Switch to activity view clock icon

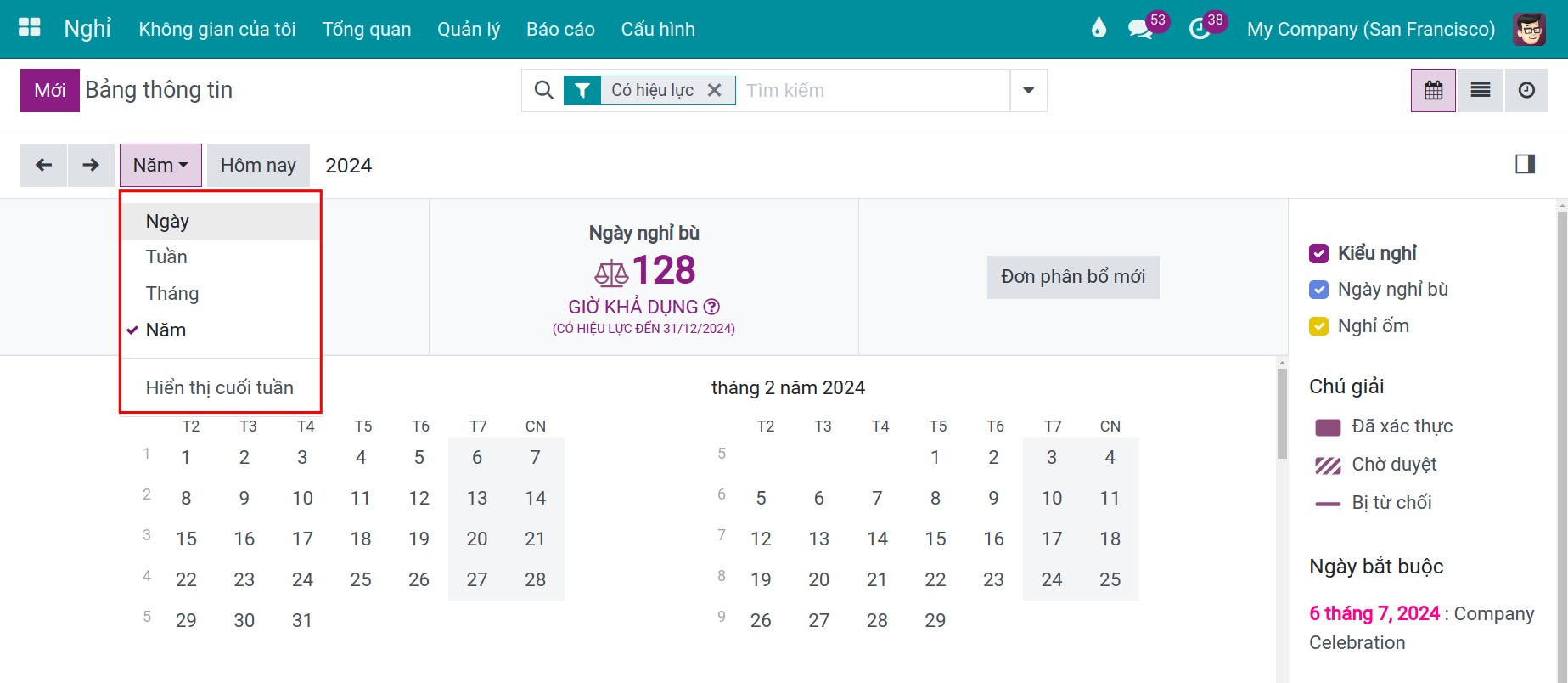(x=1526, y=90)
